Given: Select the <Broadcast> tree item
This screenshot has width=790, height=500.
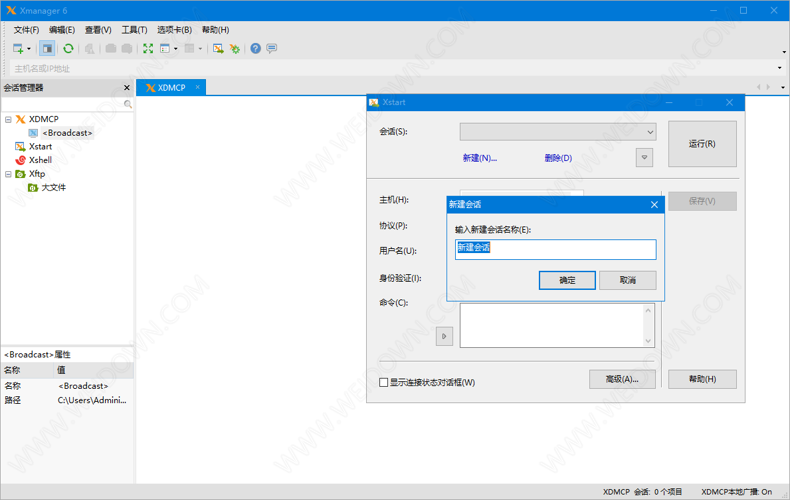Looking at the screenshot, I should pyautogui.click(x=68, y=133).
